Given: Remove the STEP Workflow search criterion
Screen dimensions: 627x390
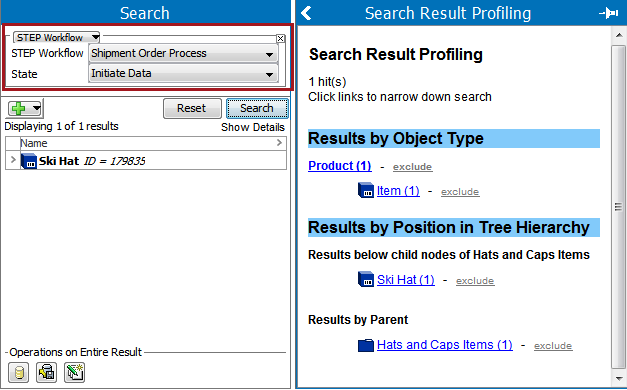Looking at the screenshot, I should (281, 38).
